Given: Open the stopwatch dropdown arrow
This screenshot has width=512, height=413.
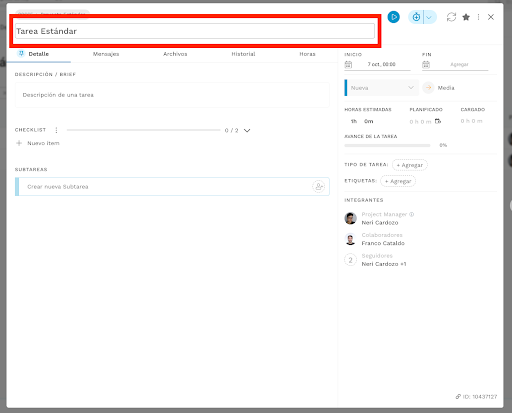Looking at the screenshot, I should [x=429, y=17].
